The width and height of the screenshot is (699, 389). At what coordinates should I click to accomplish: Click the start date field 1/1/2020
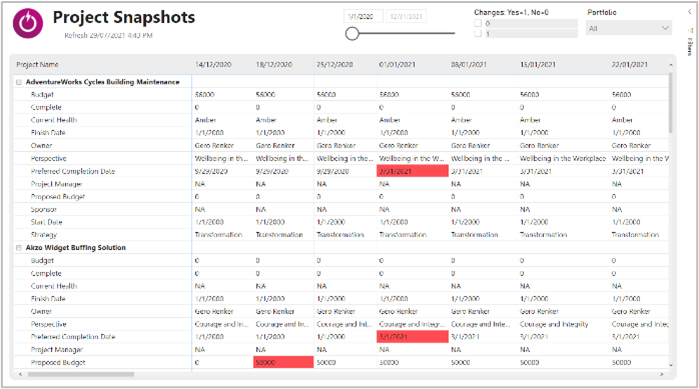[x=363, y=16]
